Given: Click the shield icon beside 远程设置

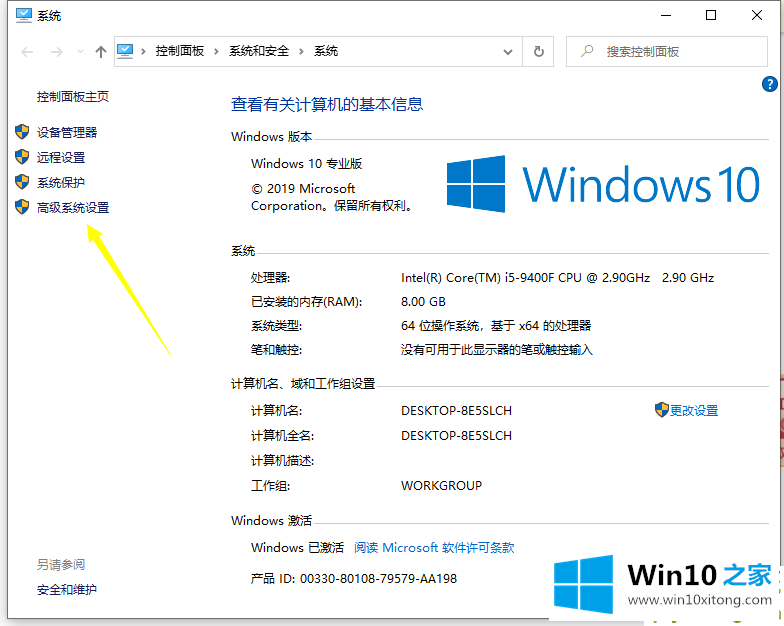Looking at the screenshot, I should click(x=22, y=157).
